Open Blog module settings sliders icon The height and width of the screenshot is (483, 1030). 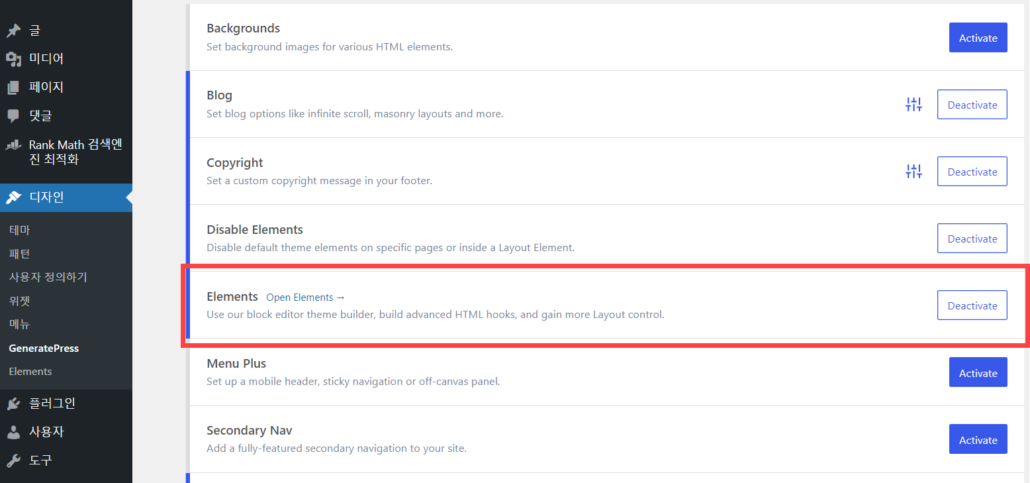[x=914, y=104]
